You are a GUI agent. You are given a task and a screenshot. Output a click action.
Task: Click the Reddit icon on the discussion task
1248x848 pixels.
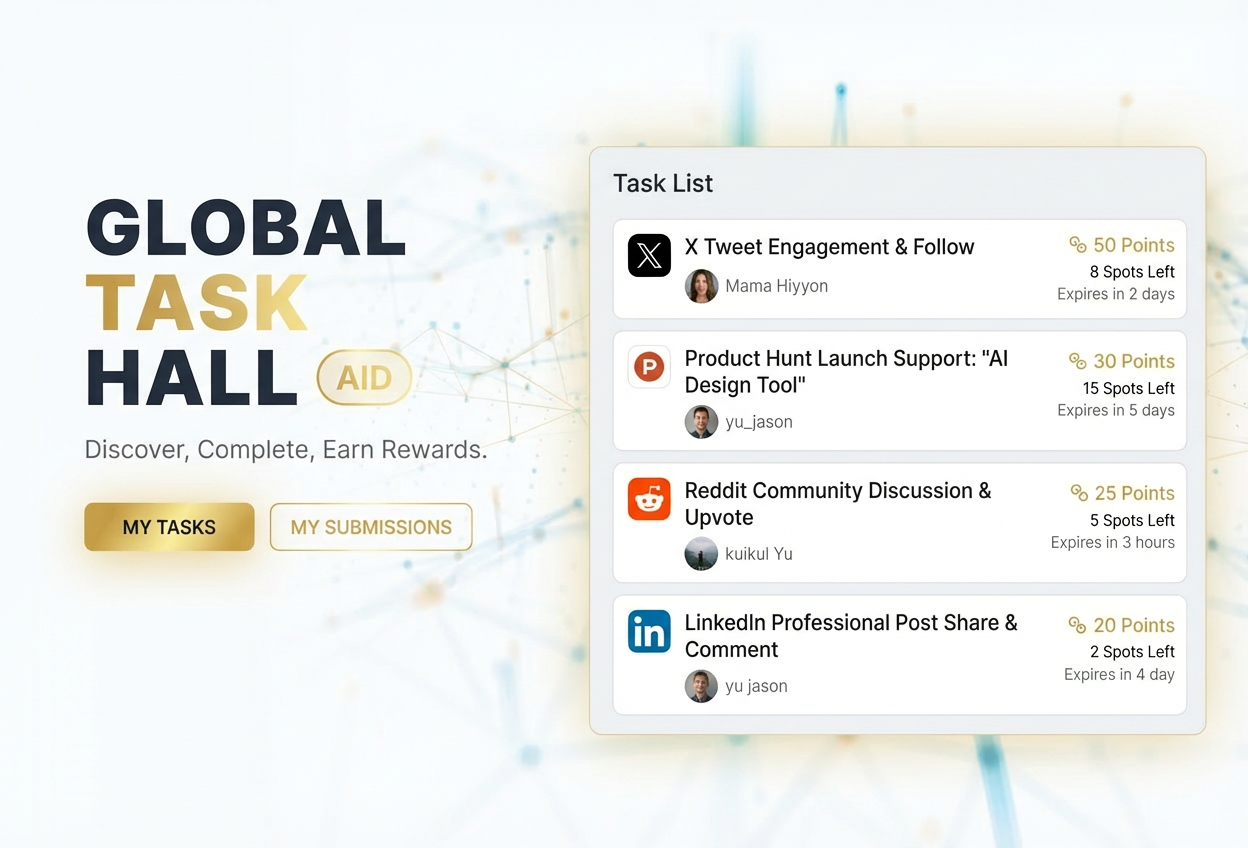pyautogui.click(x=649, y=500)
